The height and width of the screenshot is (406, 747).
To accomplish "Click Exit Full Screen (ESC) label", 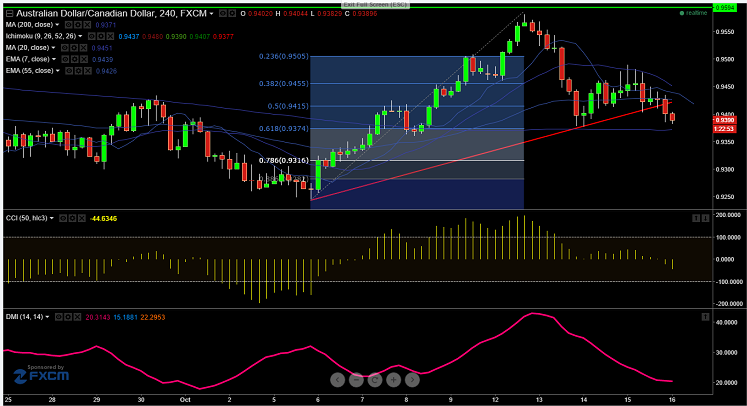I will 375,4.
